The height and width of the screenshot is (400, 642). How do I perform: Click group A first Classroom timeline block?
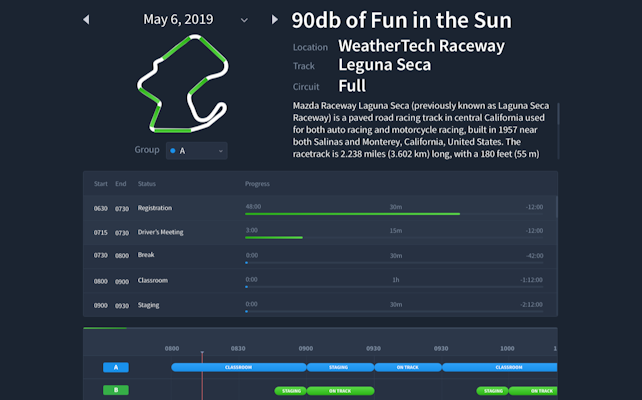point(239,367)
